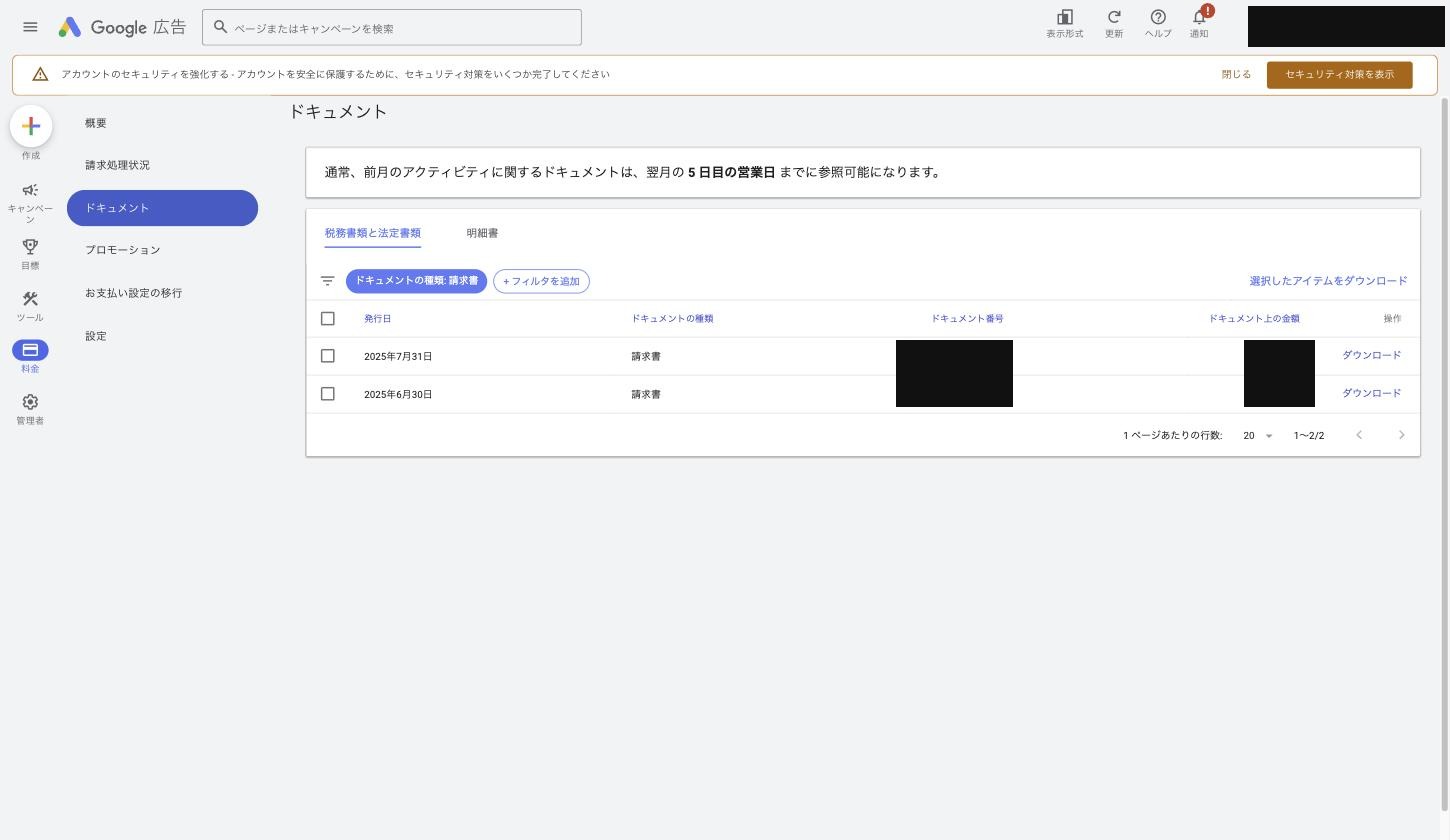The image size is (1450, 840).
Task: Click the 作成 plus button
Action: coord(31,126)
